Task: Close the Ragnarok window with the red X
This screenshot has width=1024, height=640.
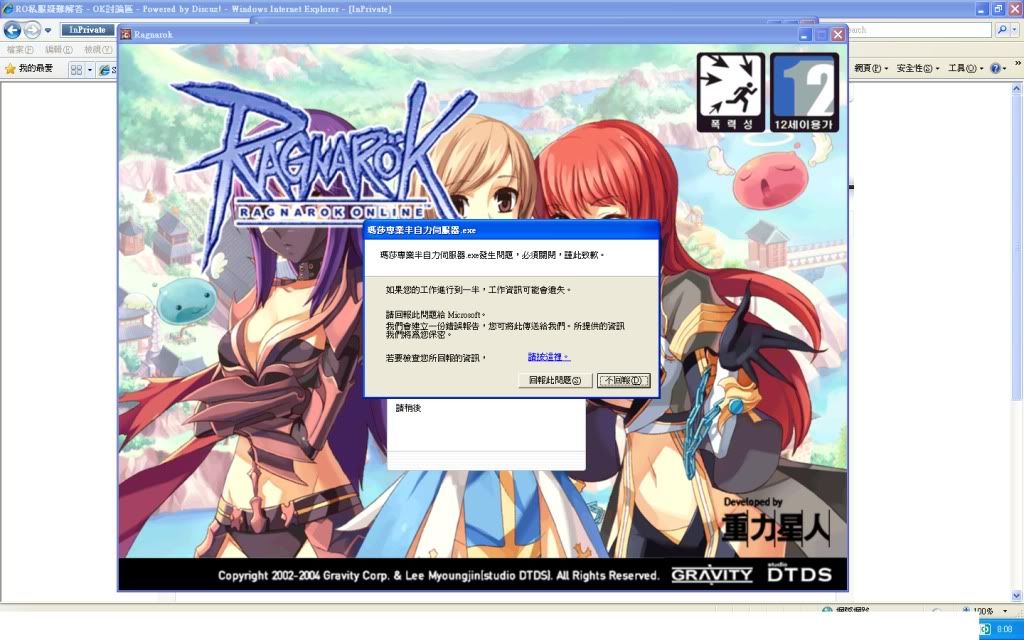Action: click(838, 35)
